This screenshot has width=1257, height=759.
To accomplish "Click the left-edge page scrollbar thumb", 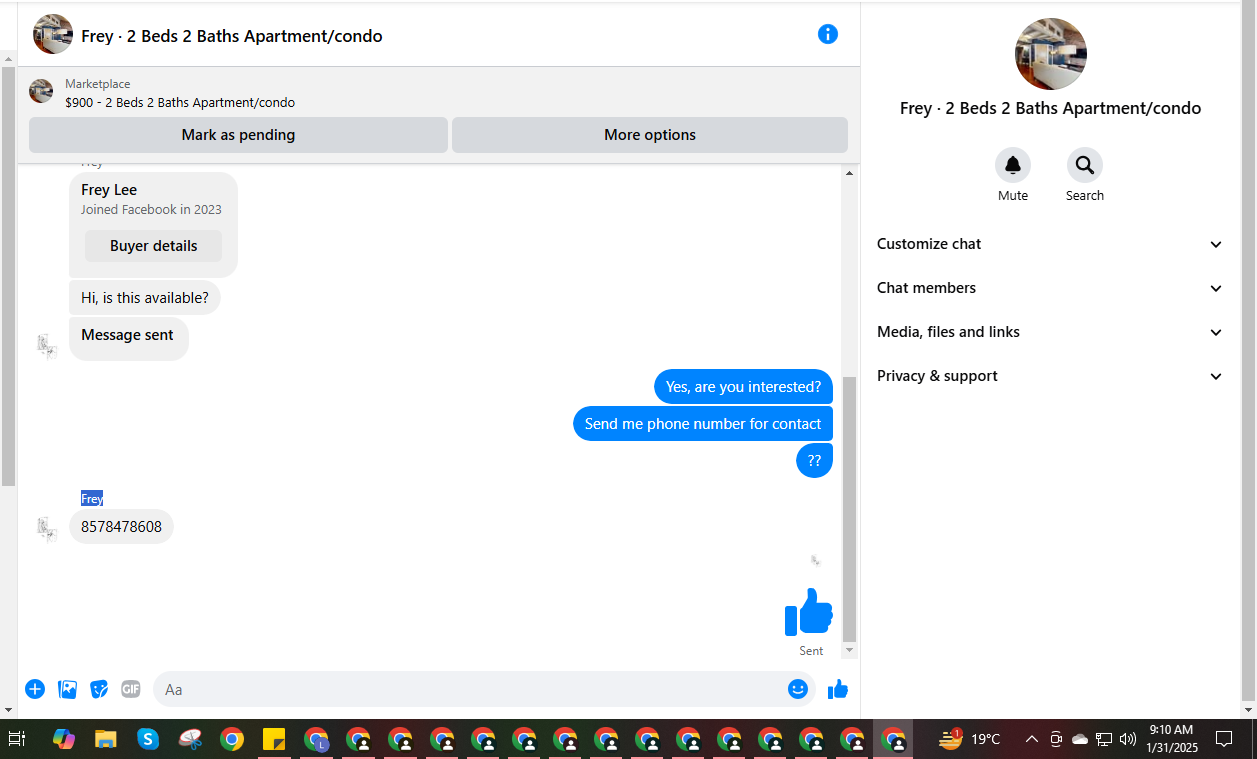I will [x=8, y=276].
